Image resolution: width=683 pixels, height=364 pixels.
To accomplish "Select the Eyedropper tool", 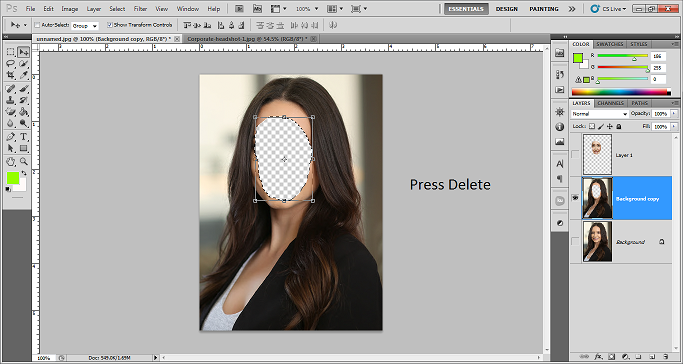I will coord(24,75).
